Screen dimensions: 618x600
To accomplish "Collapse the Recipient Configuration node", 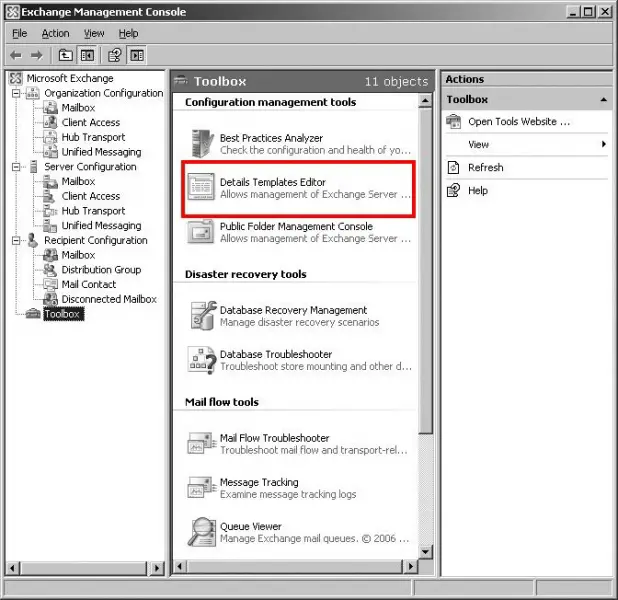I will pyautogui.click(x=16, y=240).
